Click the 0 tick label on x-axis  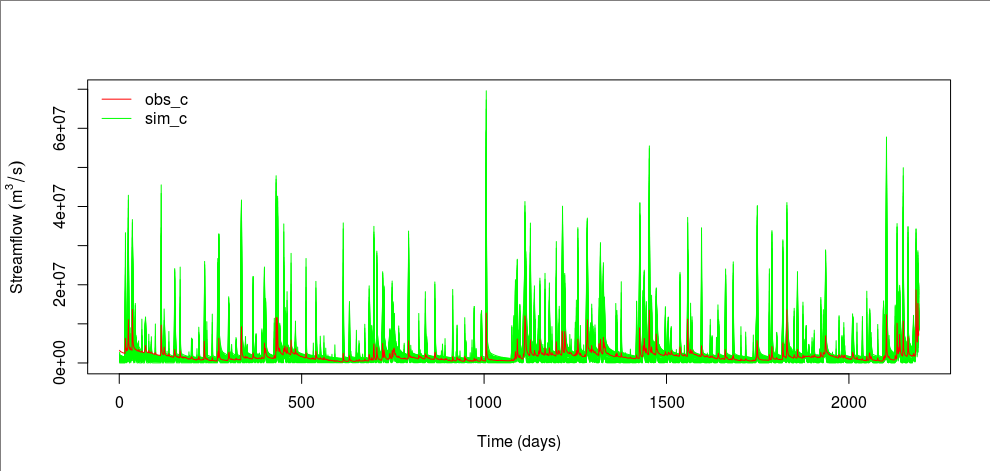(x=120, y=401)
